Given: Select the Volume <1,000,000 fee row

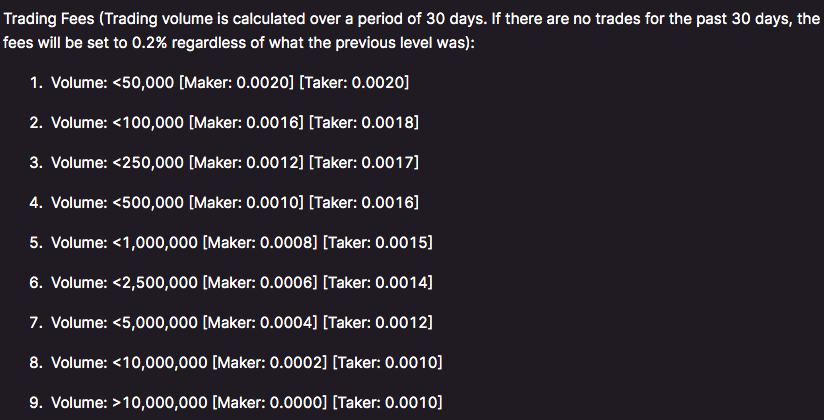Looking at the screenshot, I should [x=231, y=242].
